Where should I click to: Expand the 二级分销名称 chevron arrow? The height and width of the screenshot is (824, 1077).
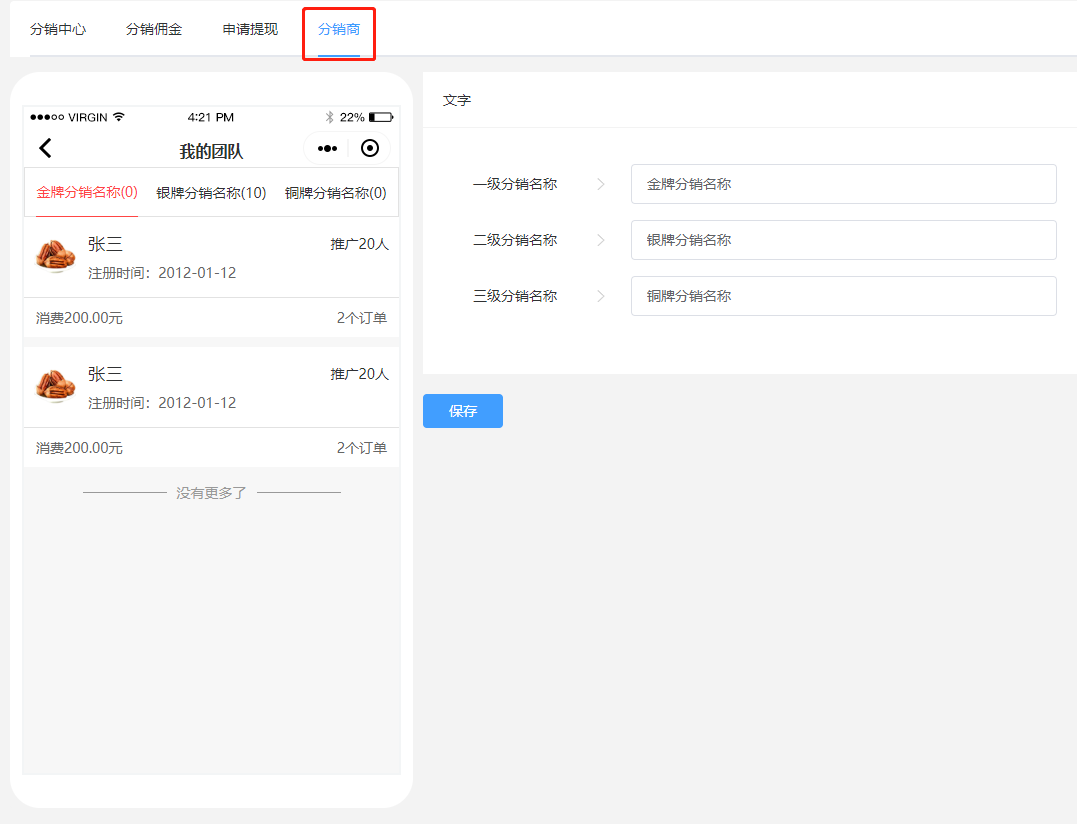[x=601, y=240]
